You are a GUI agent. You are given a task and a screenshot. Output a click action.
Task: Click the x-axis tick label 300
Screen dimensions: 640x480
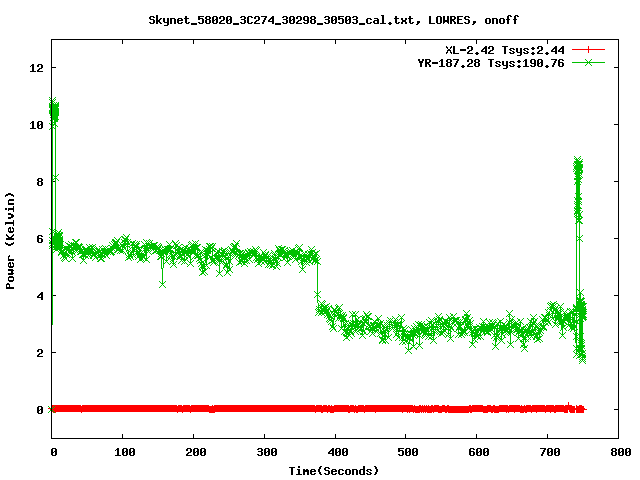click(x=267, y=452)
